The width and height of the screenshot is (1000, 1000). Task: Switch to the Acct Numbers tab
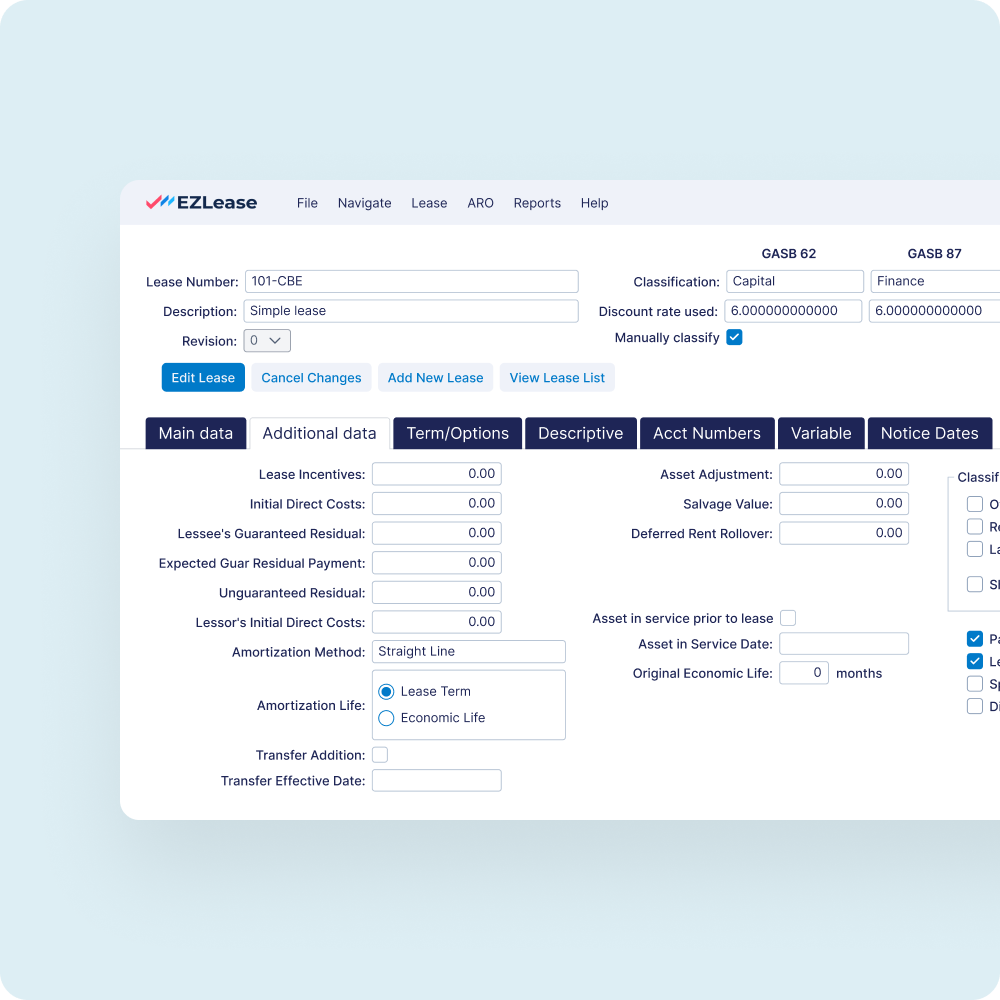[707, 433]
